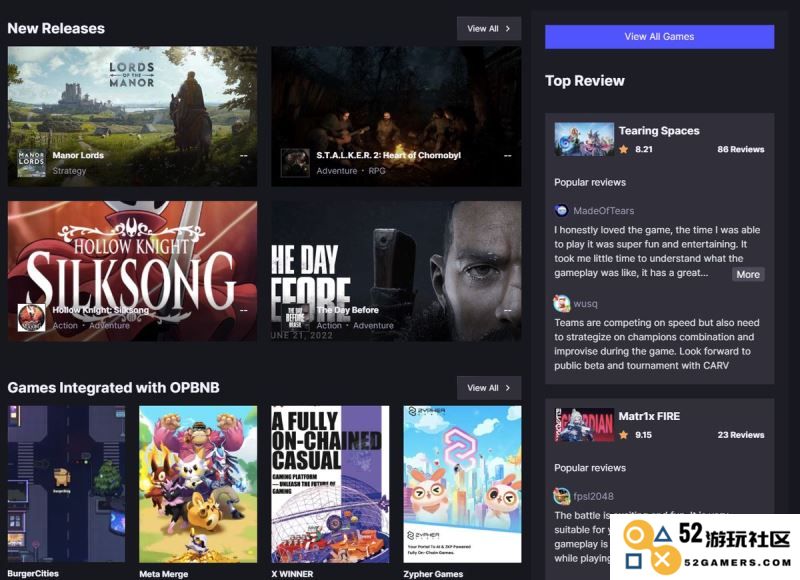
Task: Click MadeOfTears' reviewer avatar
Action: [x=561, y=210]
